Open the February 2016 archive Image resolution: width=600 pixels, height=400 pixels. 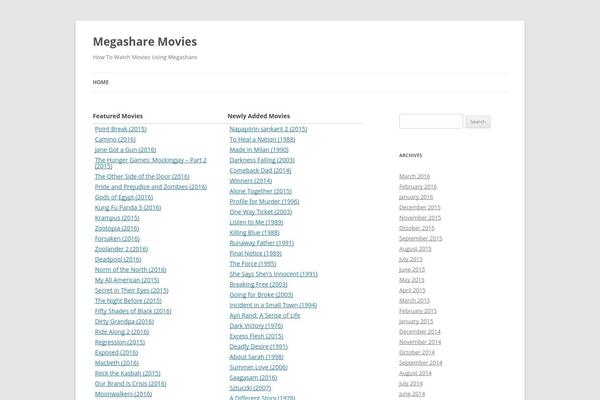point(418,186)
